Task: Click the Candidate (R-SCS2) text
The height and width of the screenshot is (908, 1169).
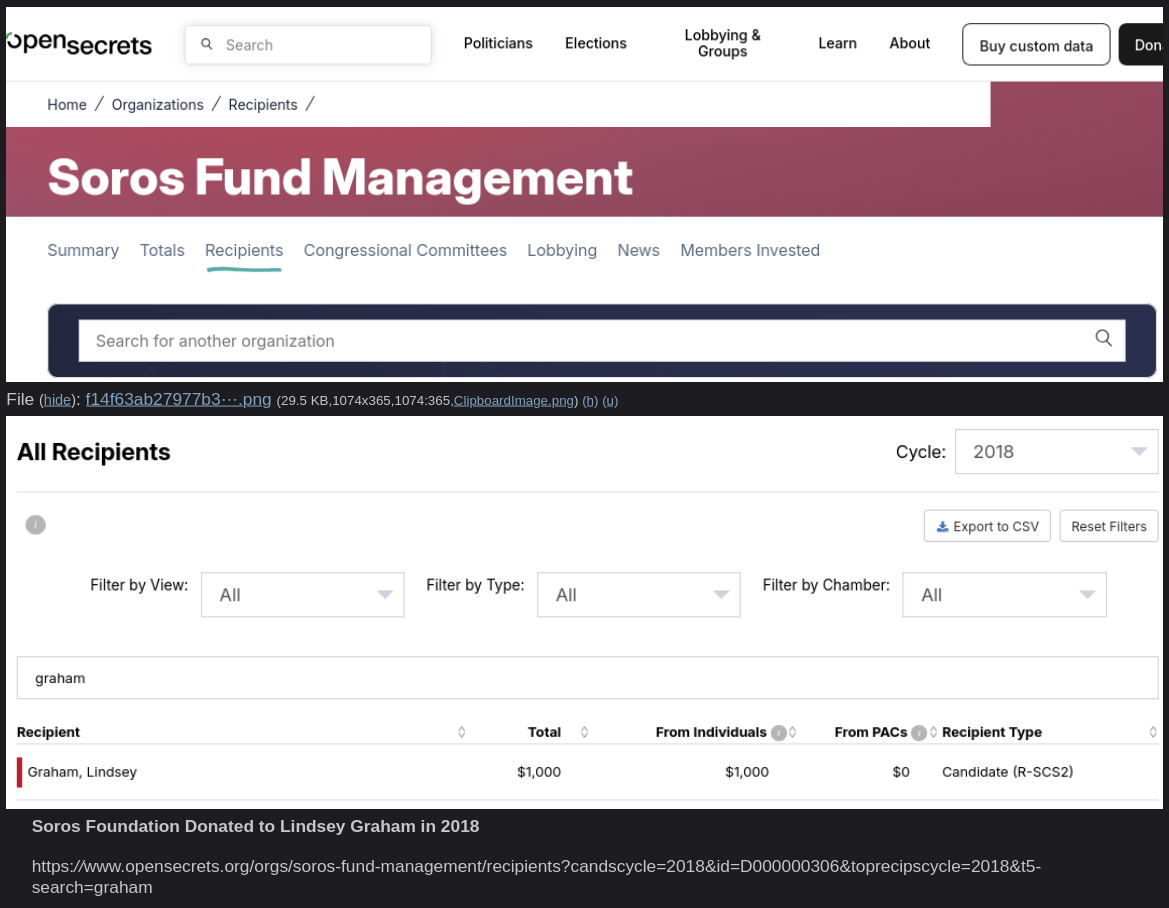Action: click(1007, 772)
